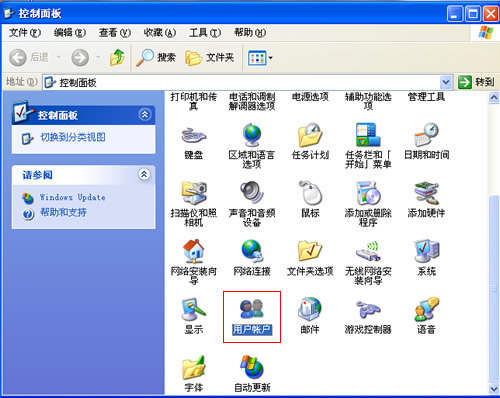Open the 游戏控制器 icon
Image resolution: width=500 pixels, height=398 pixels.
(368, 309)
